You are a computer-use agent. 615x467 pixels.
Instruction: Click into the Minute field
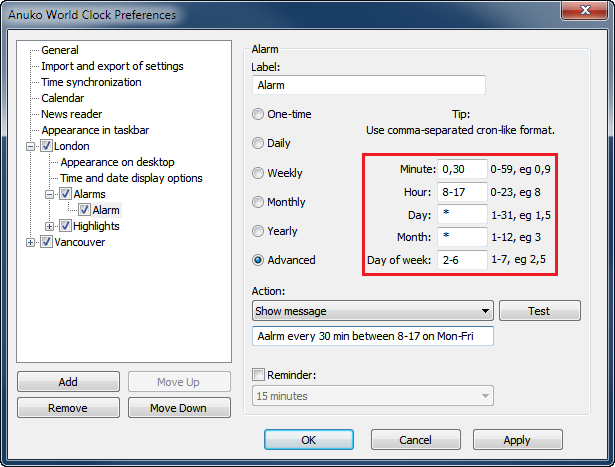[461, 169]
